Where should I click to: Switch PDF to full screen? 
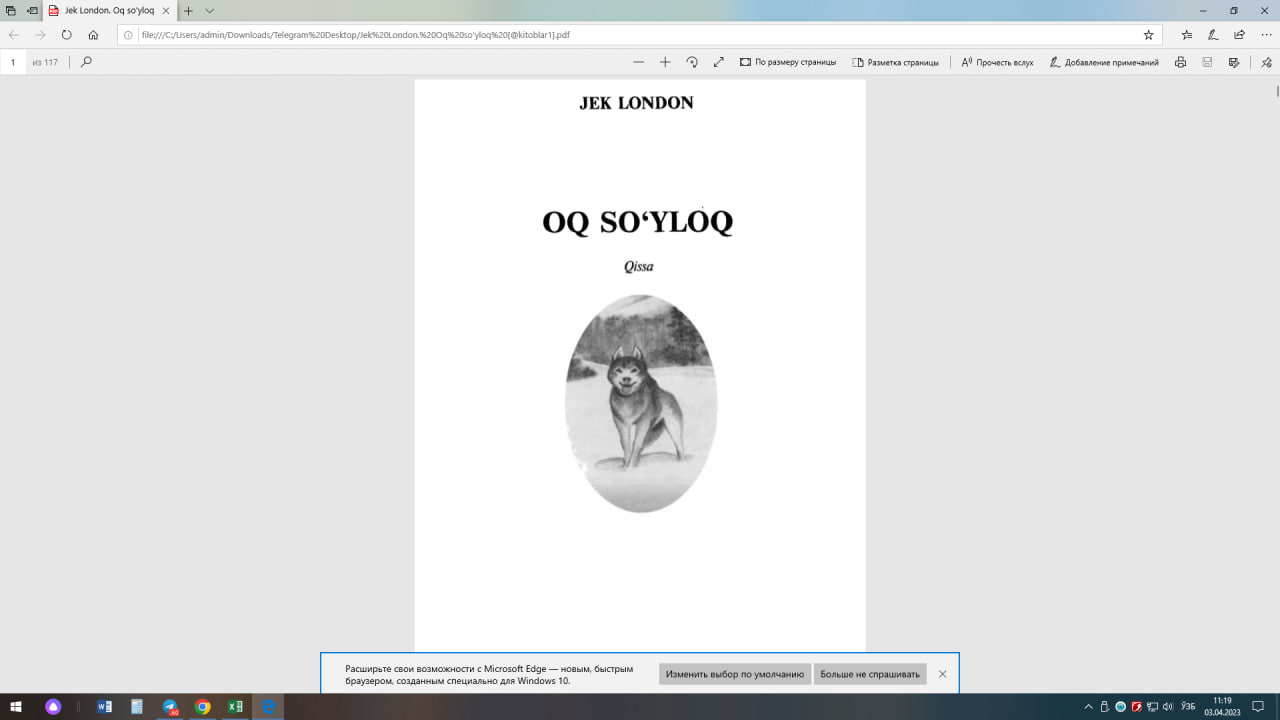[718, 62]
